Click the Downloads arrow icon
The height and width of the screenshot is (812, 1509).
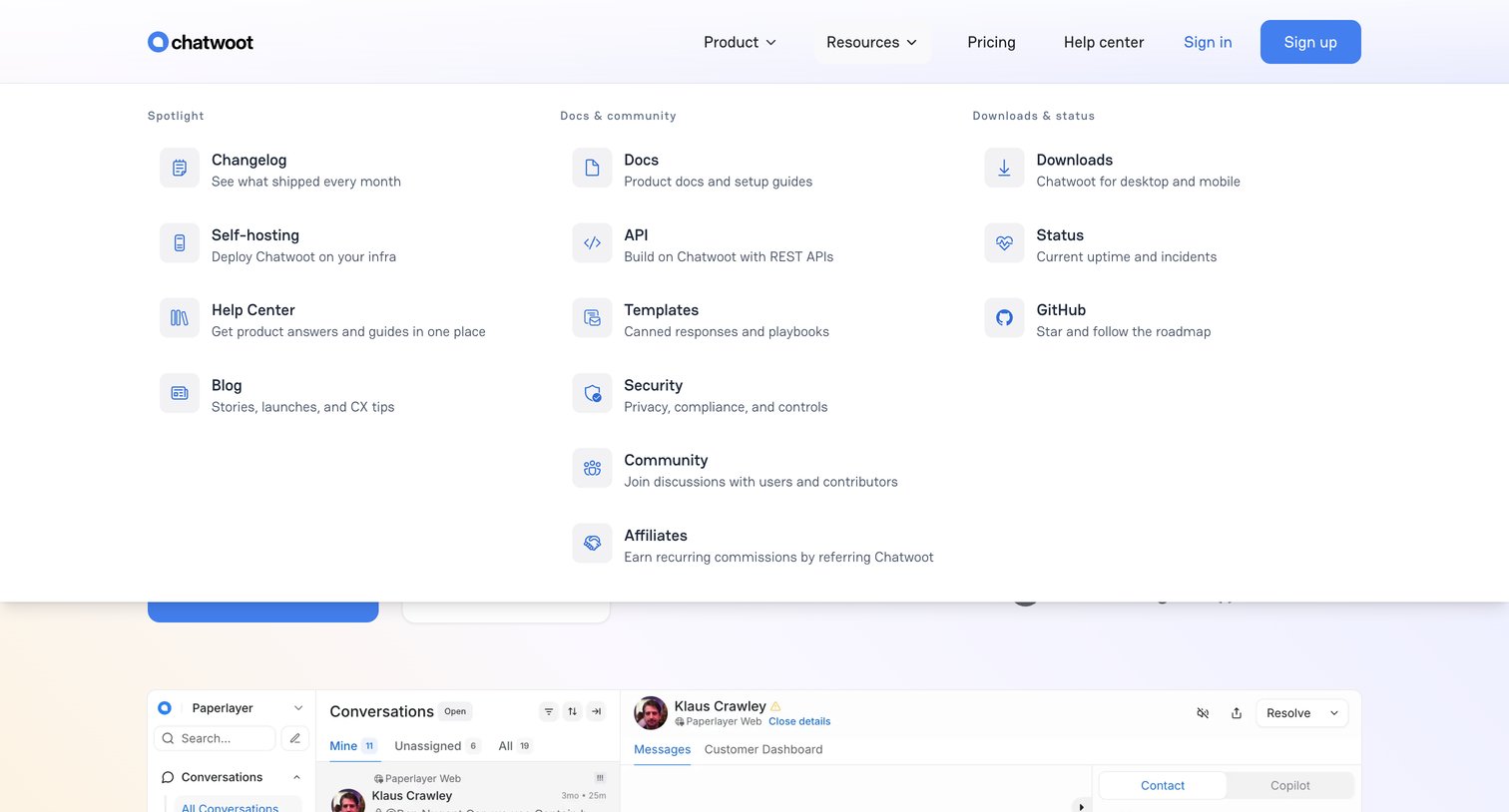coord(1004,168)
